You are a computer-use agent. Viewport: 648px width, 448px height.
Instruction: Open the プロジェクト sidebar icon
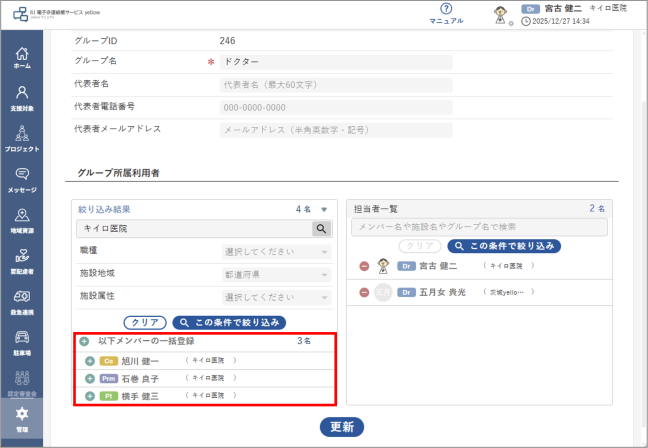(22, 139)
